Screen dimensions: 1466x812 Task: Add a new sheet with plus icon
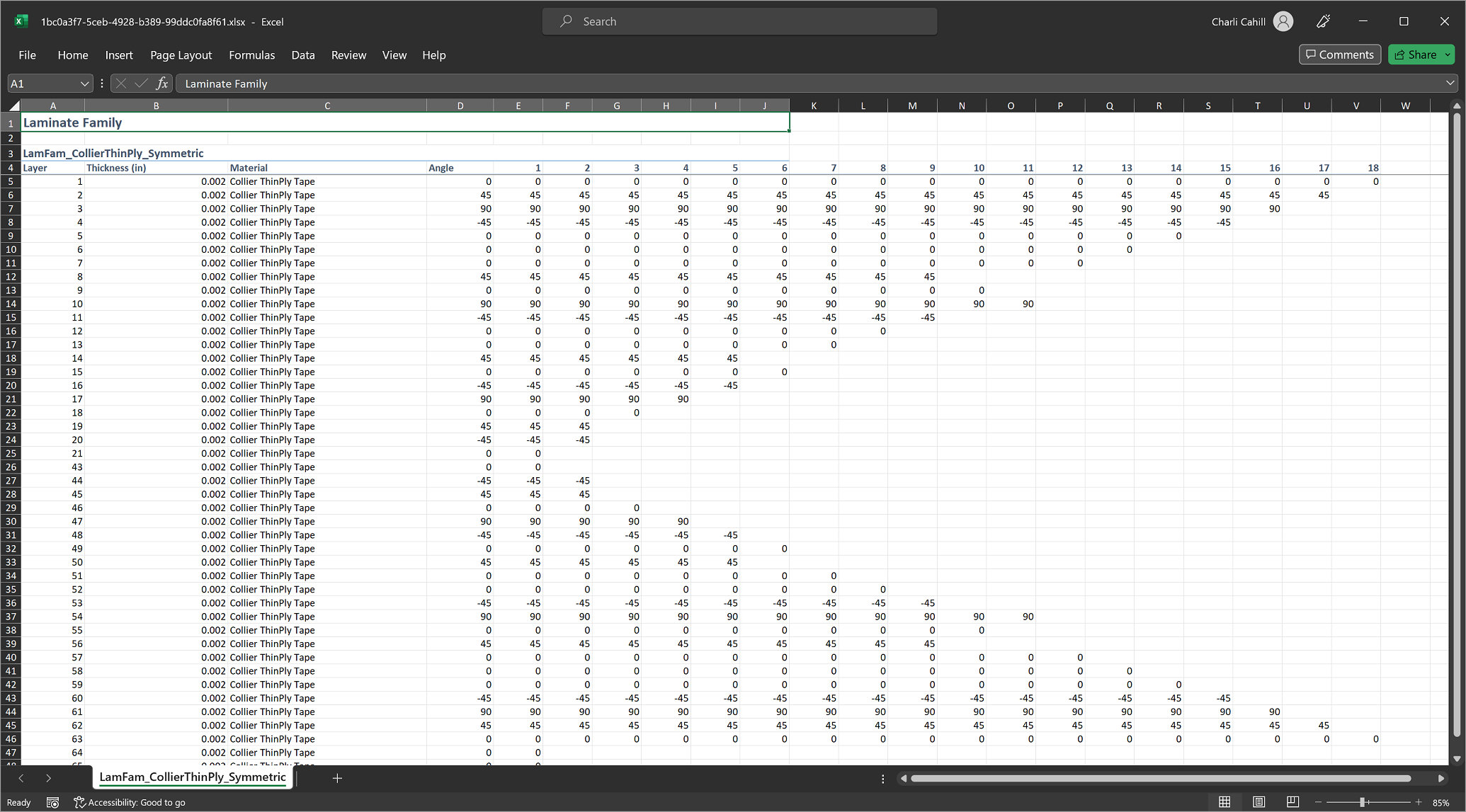[x=337, y=778]
